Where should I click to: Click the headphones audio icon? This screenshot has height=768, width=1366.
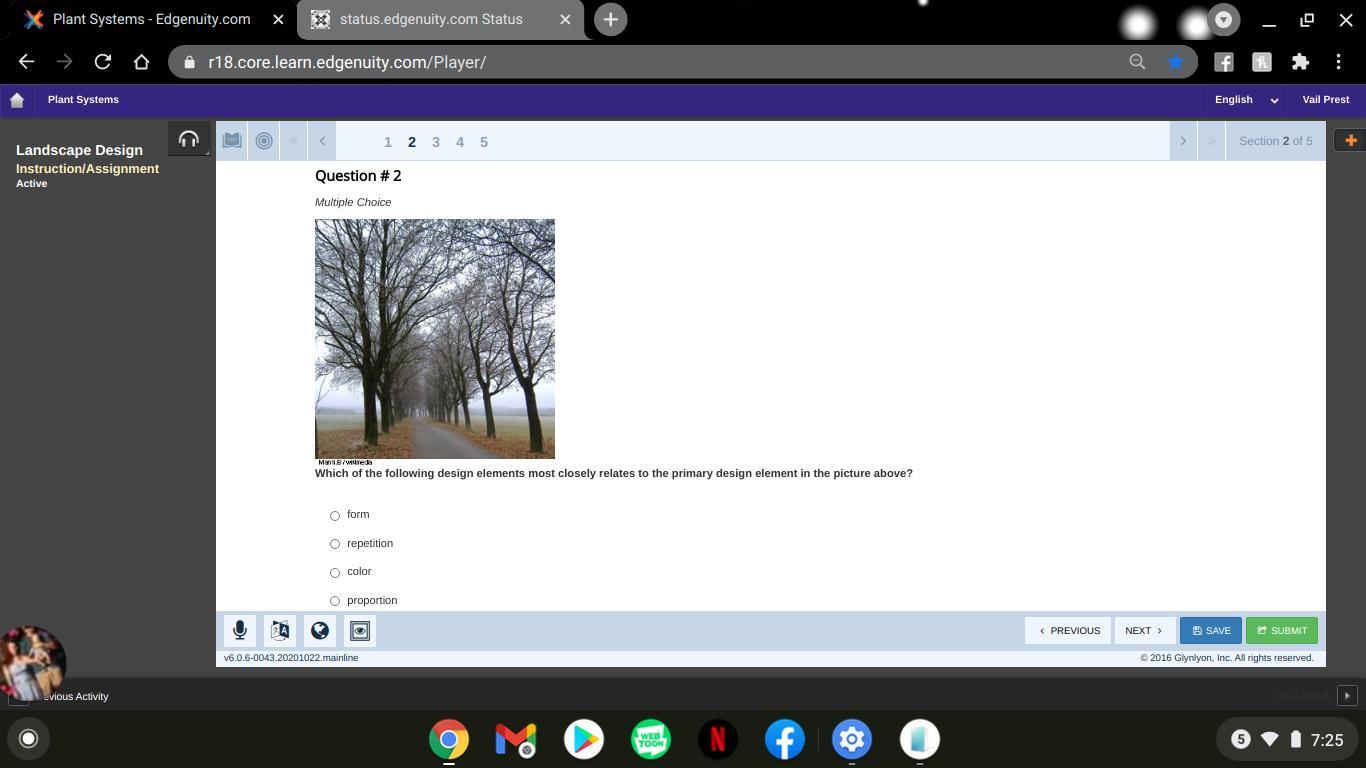189,140
